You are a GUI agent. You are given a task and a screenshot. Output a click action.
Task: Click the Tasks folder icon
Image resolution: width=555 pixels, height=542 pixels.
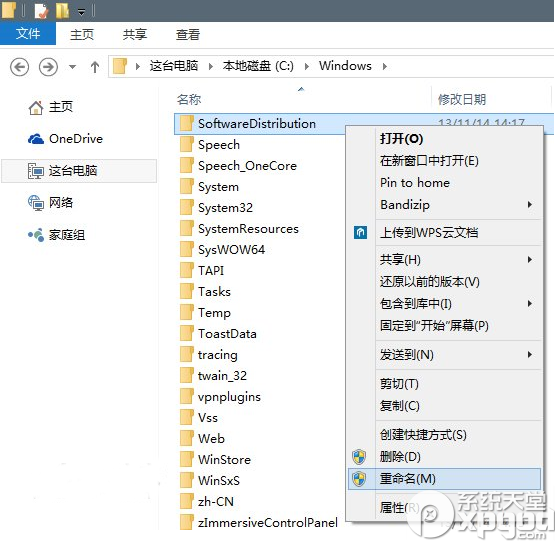pyautogui.click(x=187, y=291)
